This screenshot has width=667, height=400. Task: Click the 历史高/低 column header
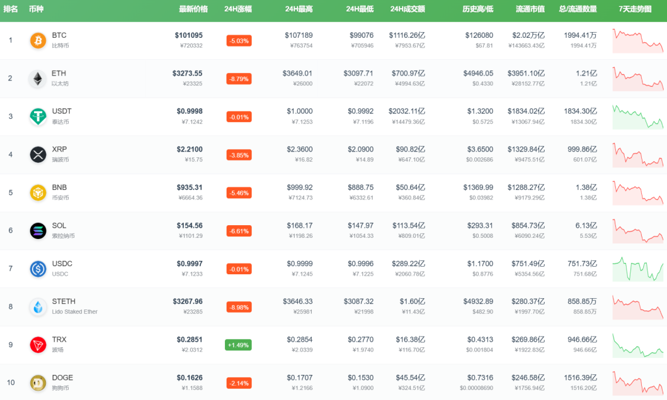pyautogui.click(x=477, y=8)
